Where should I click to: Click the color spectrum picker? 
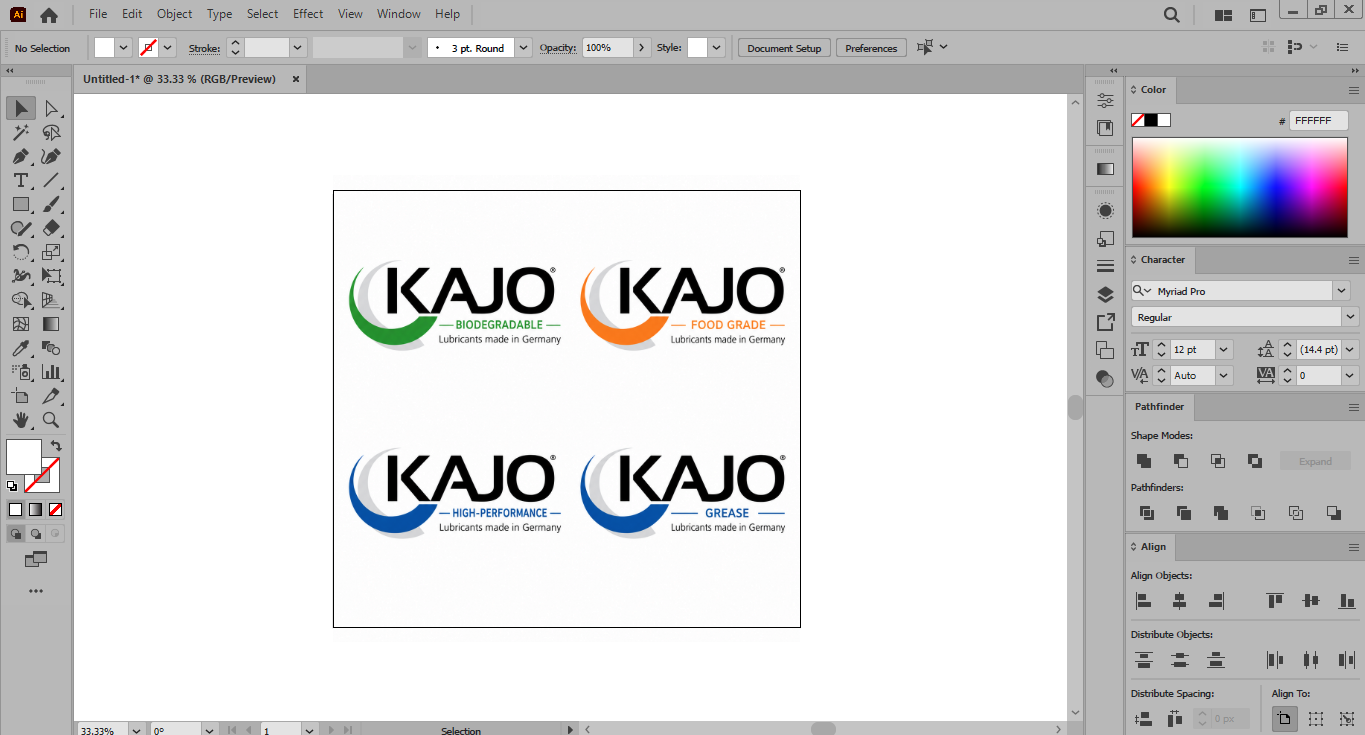[x=1240, y=187]
